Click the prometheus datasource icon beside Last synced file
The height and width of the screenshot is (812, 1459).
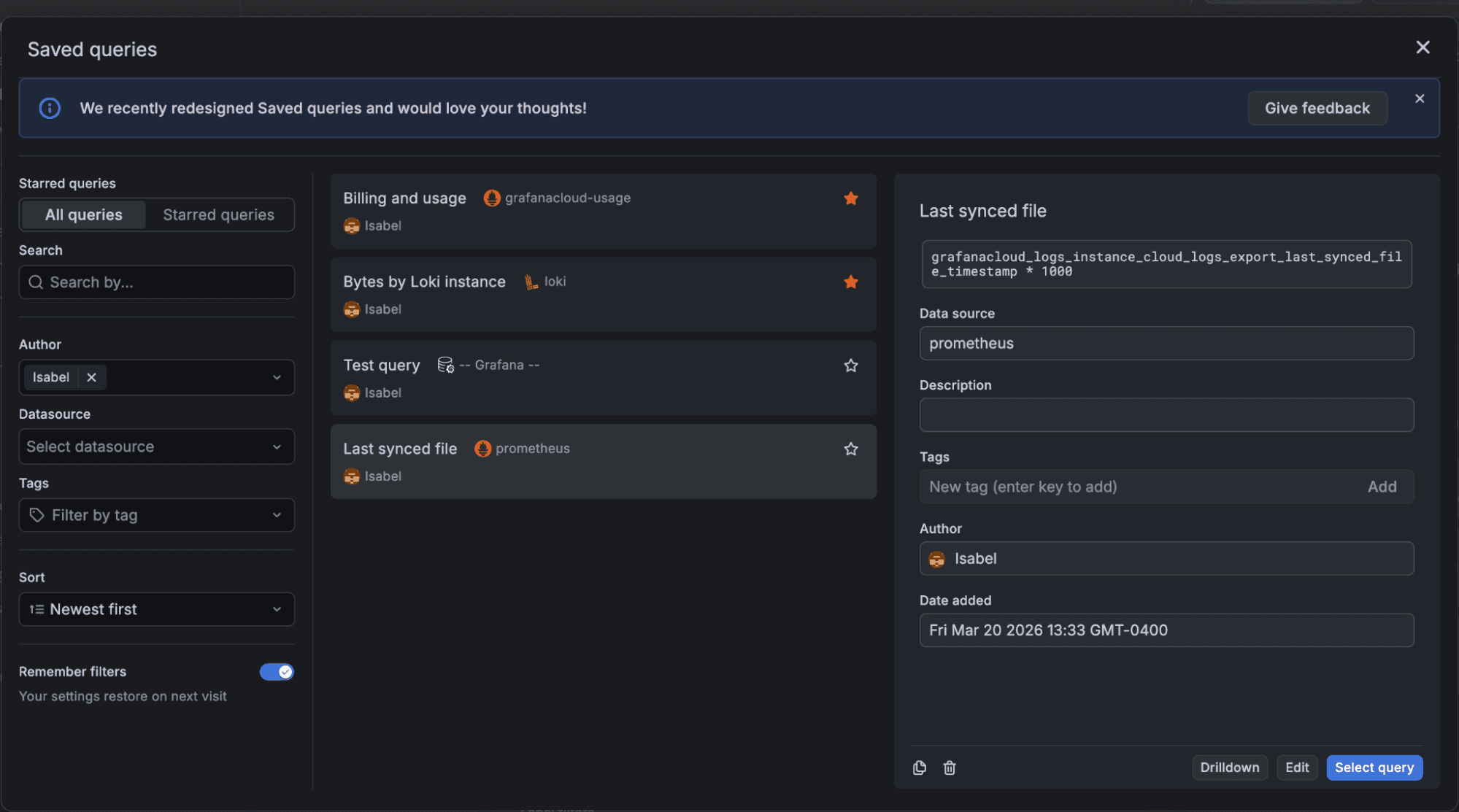click(483, 449)
